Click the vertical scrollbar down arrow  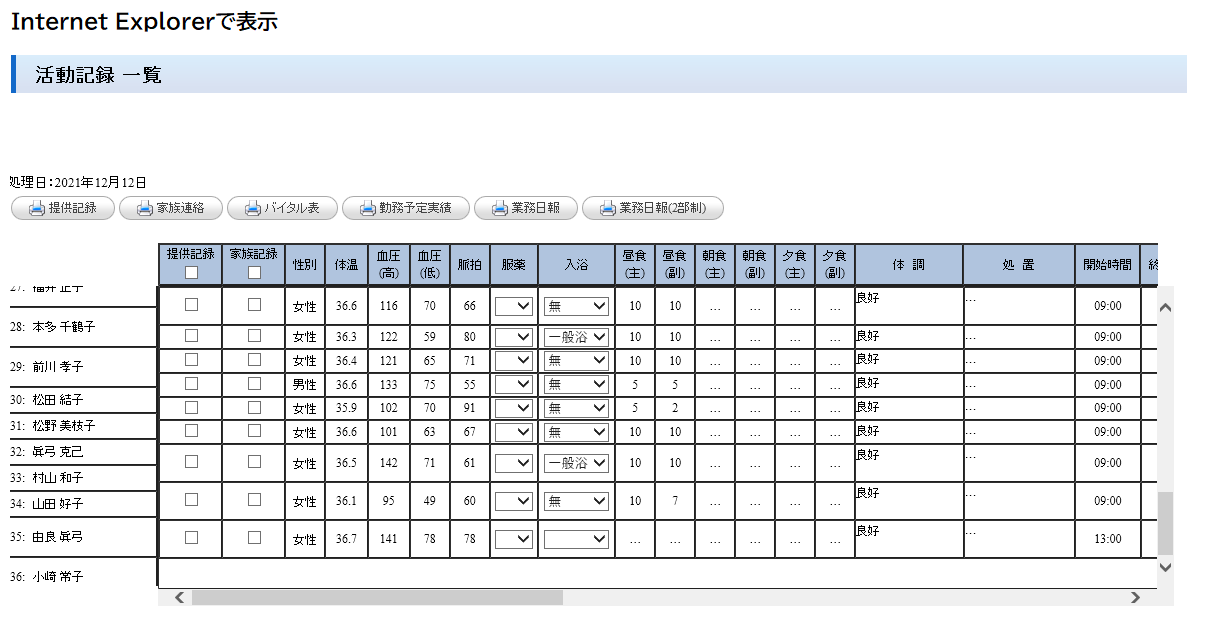coord(1165,567)
